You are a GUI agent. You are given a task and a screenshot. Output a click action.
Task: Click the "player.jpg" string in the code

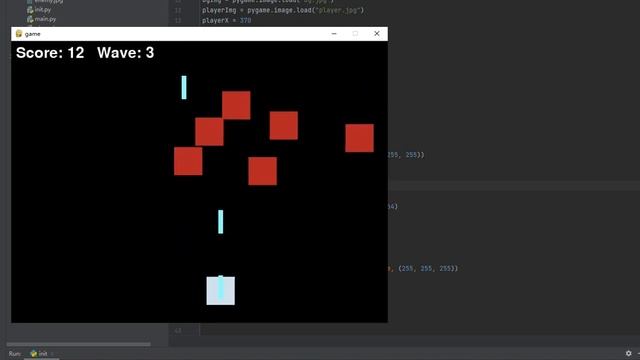pyautogui.click(x=339, y=10)
